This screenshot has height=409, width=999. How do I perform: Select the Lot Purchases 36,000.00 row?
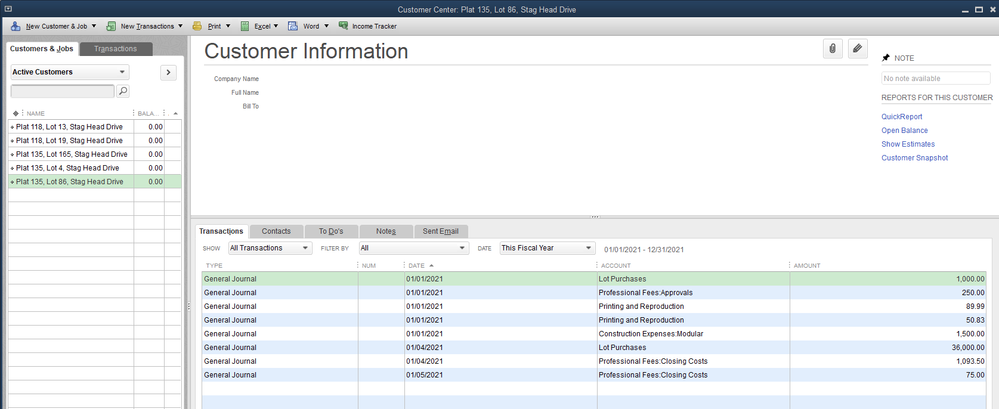[594, 348]
